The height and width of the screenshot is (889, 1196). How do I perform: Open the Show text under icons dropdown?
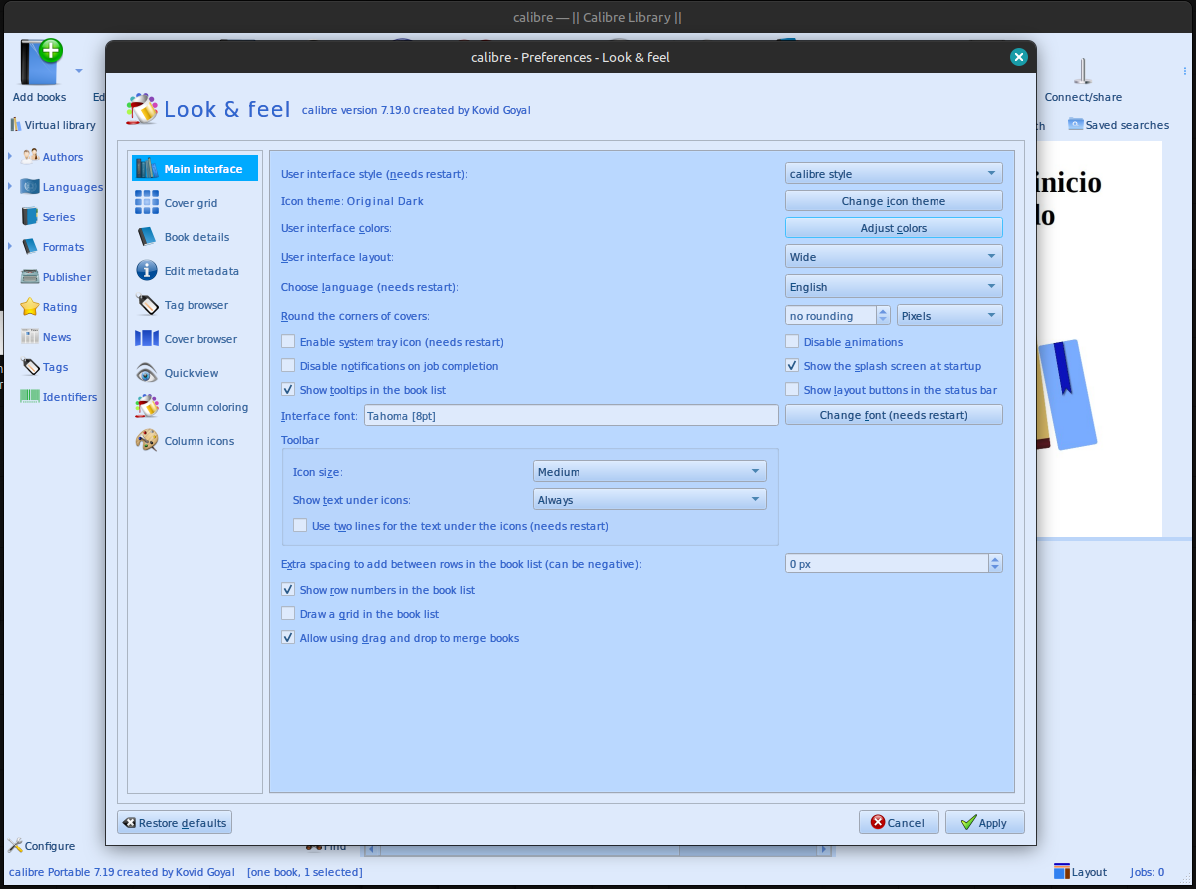pyautogui.click(x=649, y=500)
